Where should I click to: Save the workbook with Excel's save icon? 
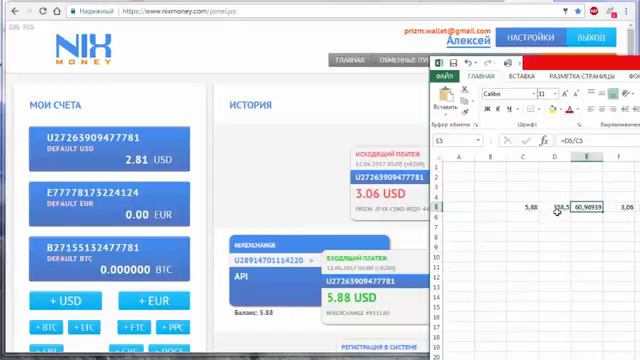click(x=453, y=63)
